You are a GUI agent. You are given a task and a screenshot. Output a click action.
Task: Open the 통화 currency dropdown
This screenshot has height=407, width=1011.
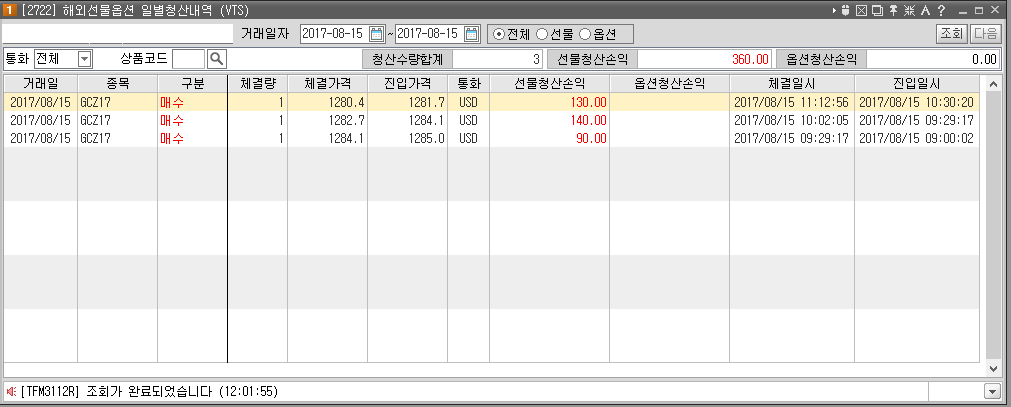(84, 59)
